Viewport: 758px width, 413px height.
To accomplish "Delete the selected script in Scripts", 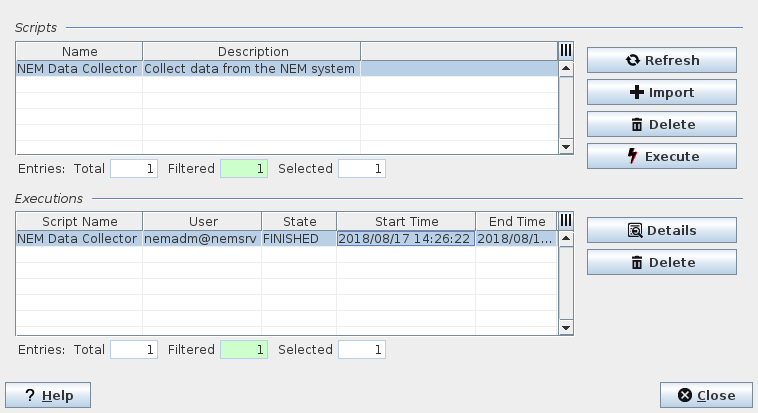I will coord(661,124).
